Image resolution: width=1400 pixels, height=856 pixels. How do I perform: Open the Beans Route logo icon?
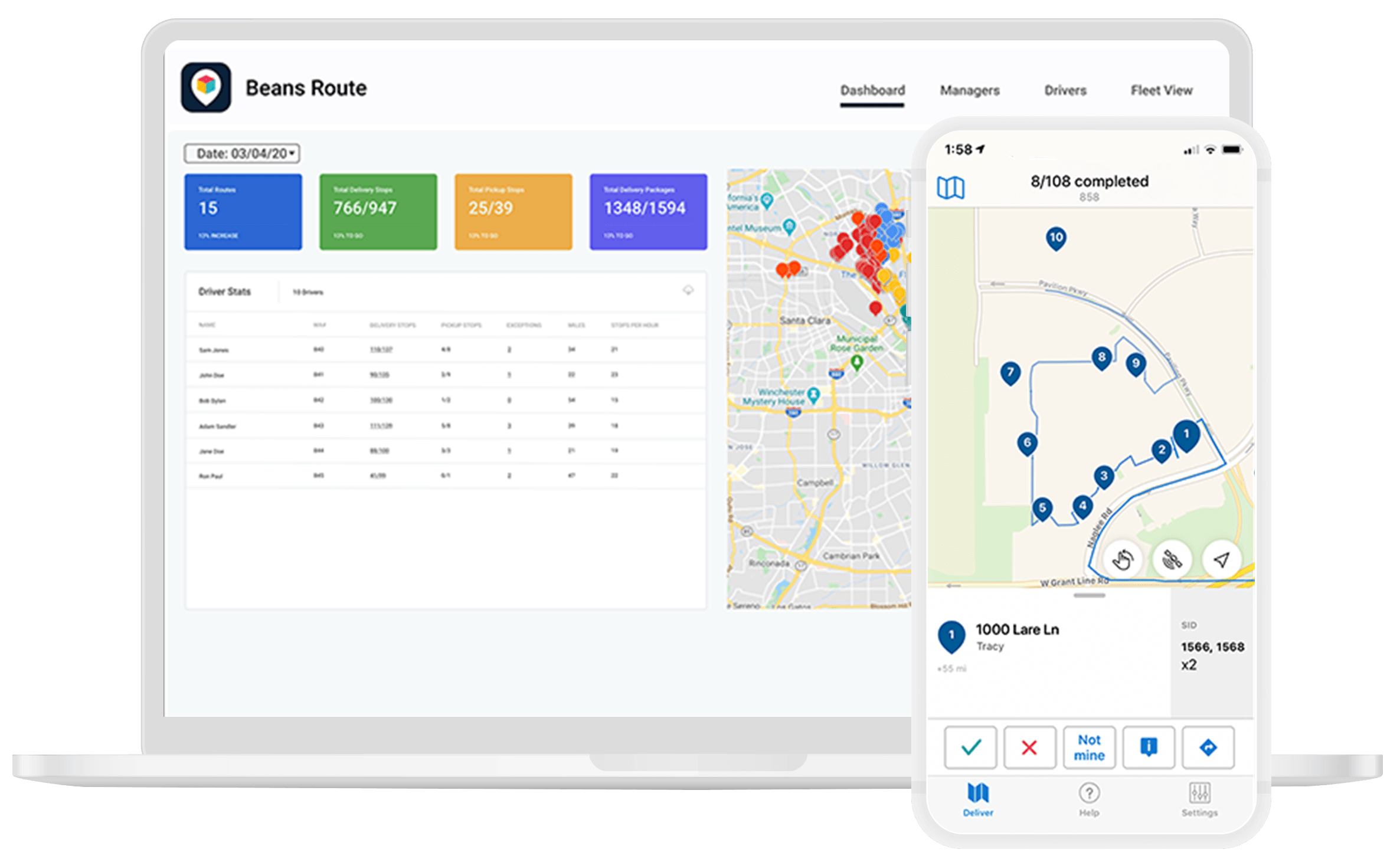click(x=205, y=87)
